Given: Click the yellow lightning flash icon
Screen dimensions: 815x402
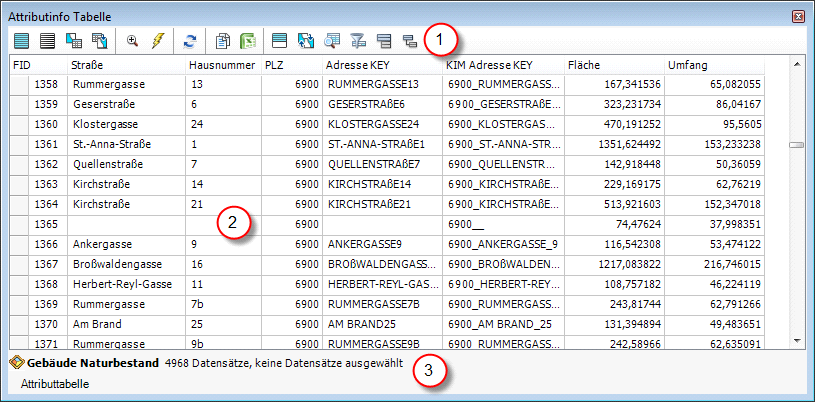Looking at the screenshot, I should 158,41.
